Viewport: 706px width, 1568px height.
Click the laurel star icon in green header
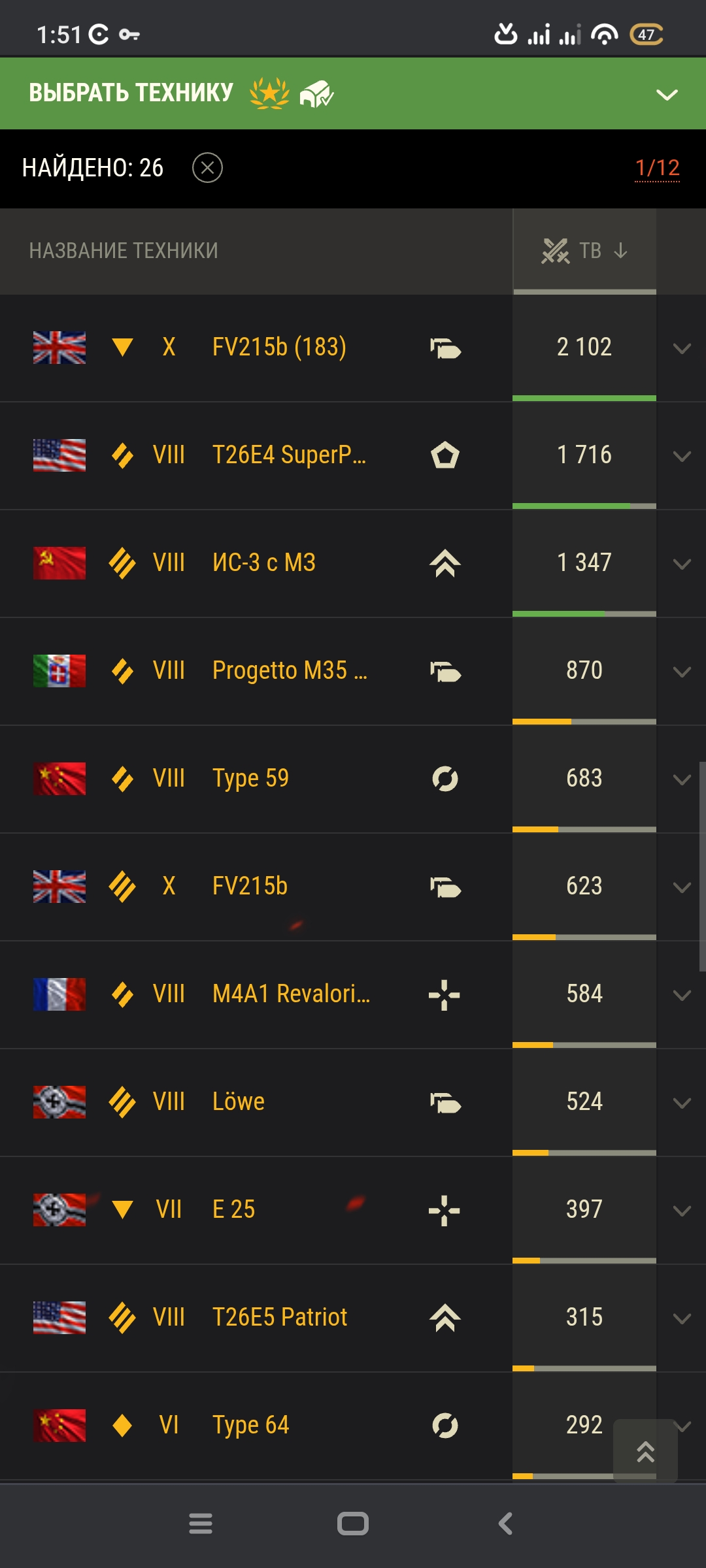[x=269, y=93]
